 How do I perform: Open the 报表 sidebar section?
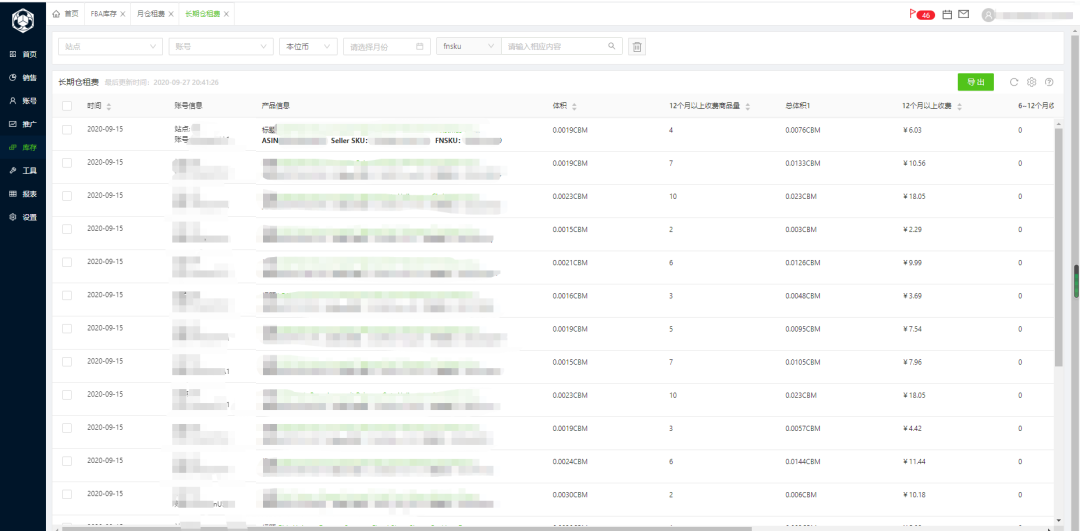[23, 194]
